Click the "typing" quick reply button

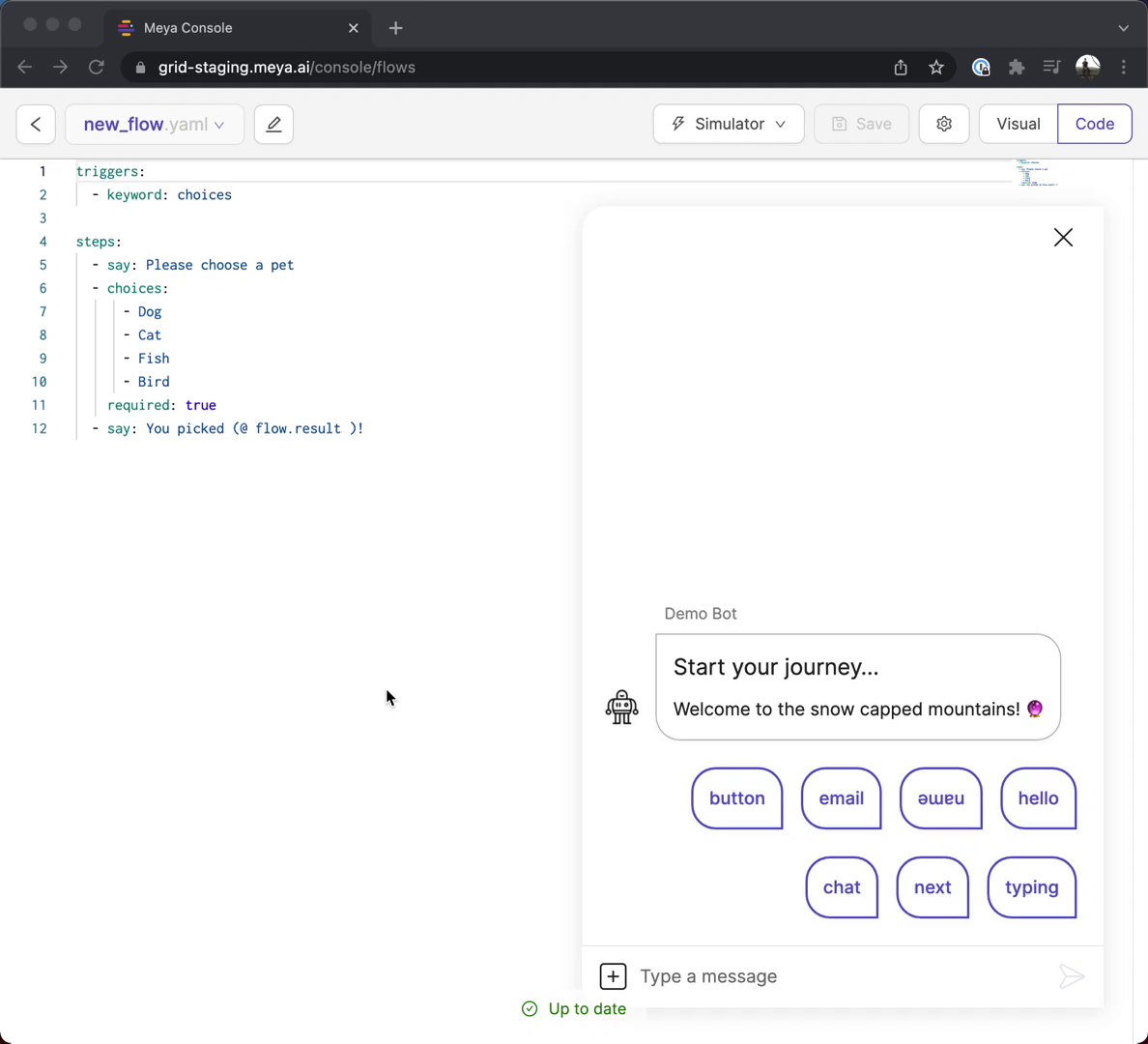tap(1031, 887)
